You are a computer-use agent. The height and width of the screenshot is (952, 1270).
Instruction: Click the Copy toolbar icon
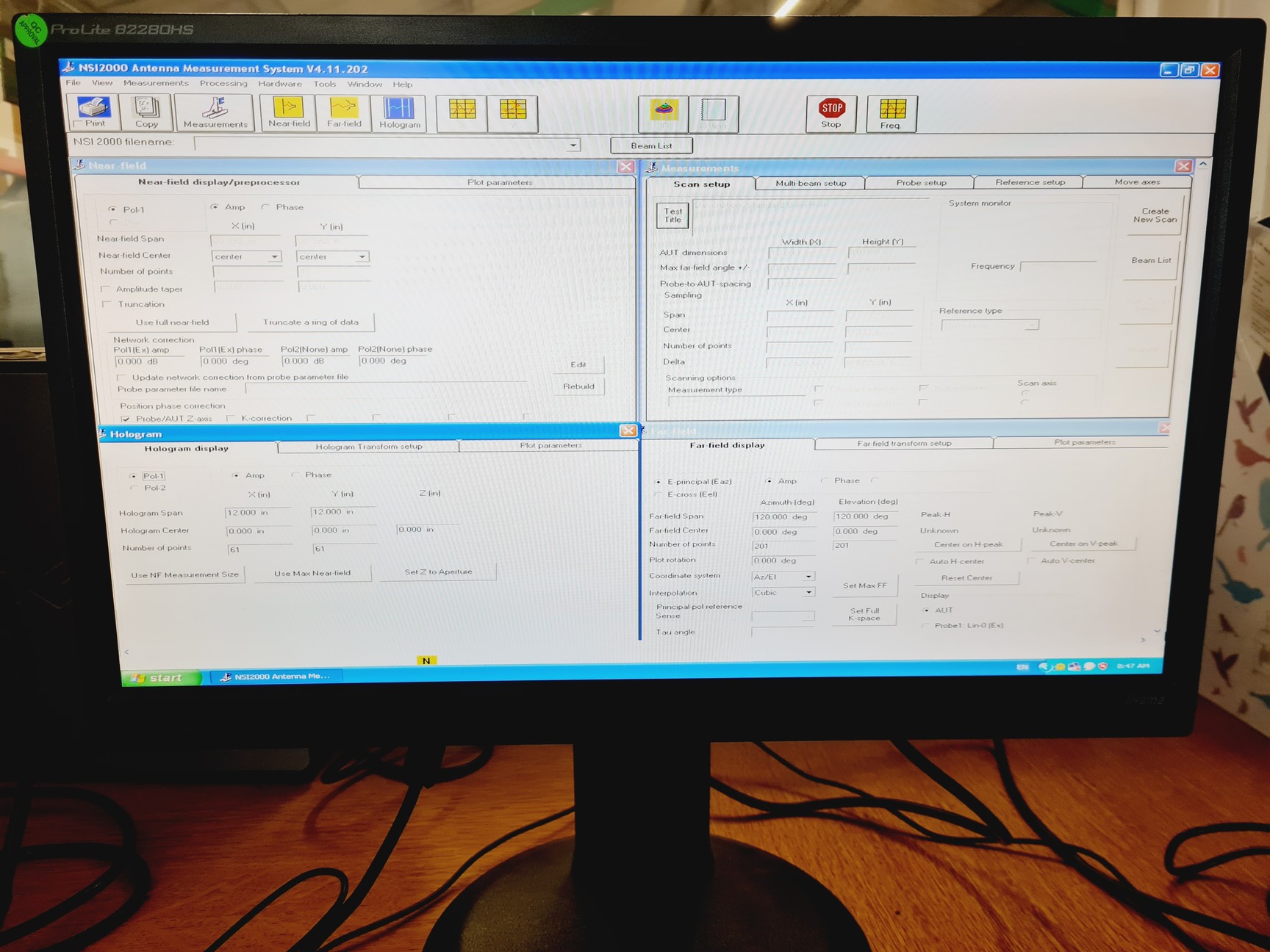point(146,112)
